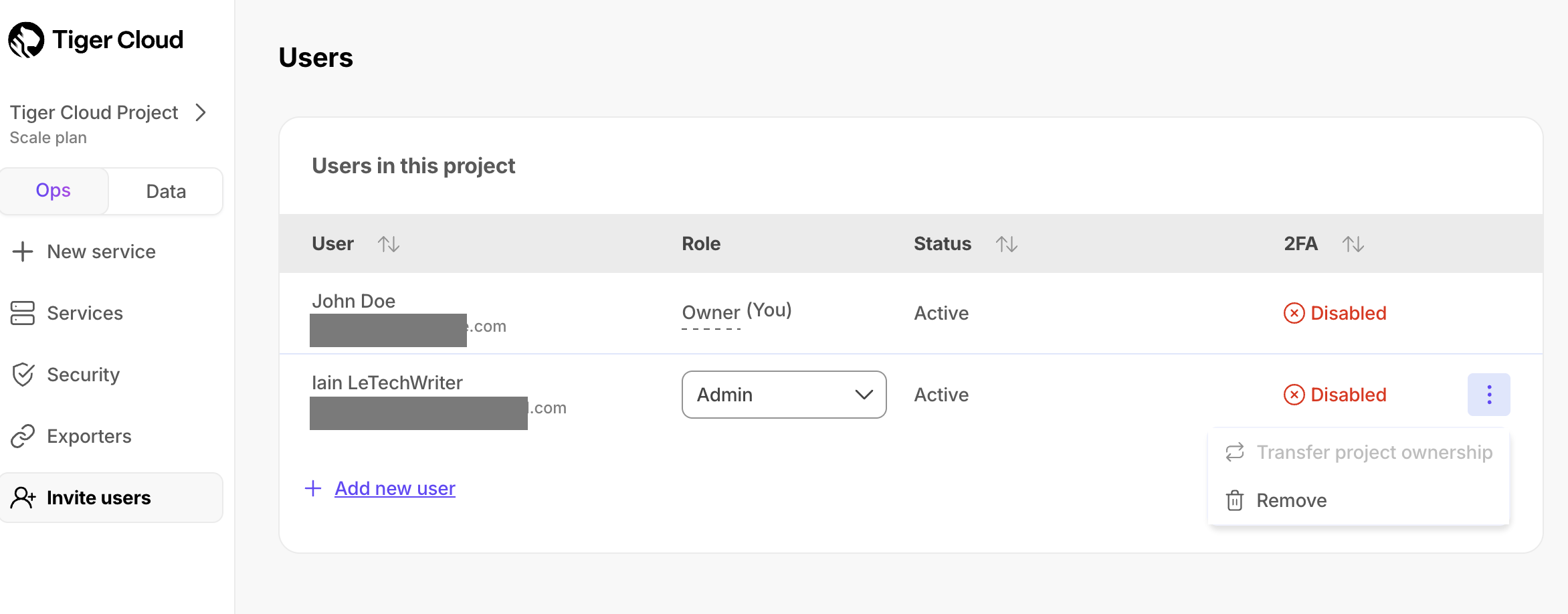Open the Security page
The width and height of the screenshot is (1568, 614).
83,375
